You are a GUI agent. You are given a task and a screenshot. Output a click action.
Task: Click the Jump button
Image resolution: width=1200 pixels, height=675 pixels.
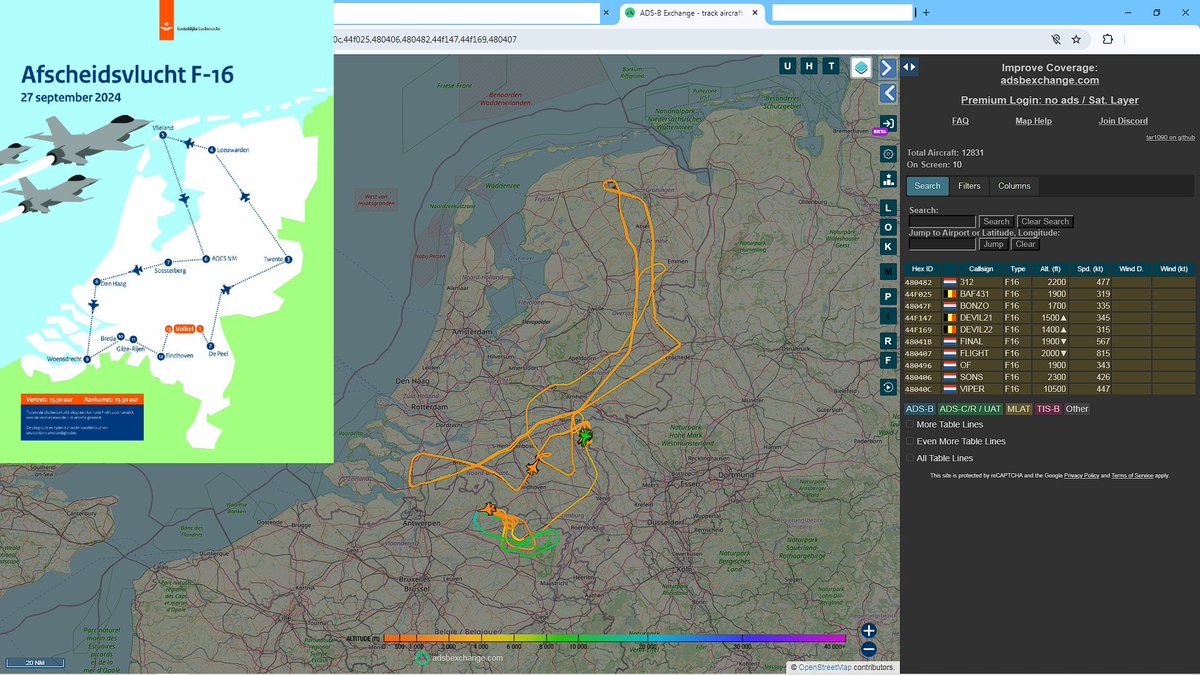click(x=993, y=244)
